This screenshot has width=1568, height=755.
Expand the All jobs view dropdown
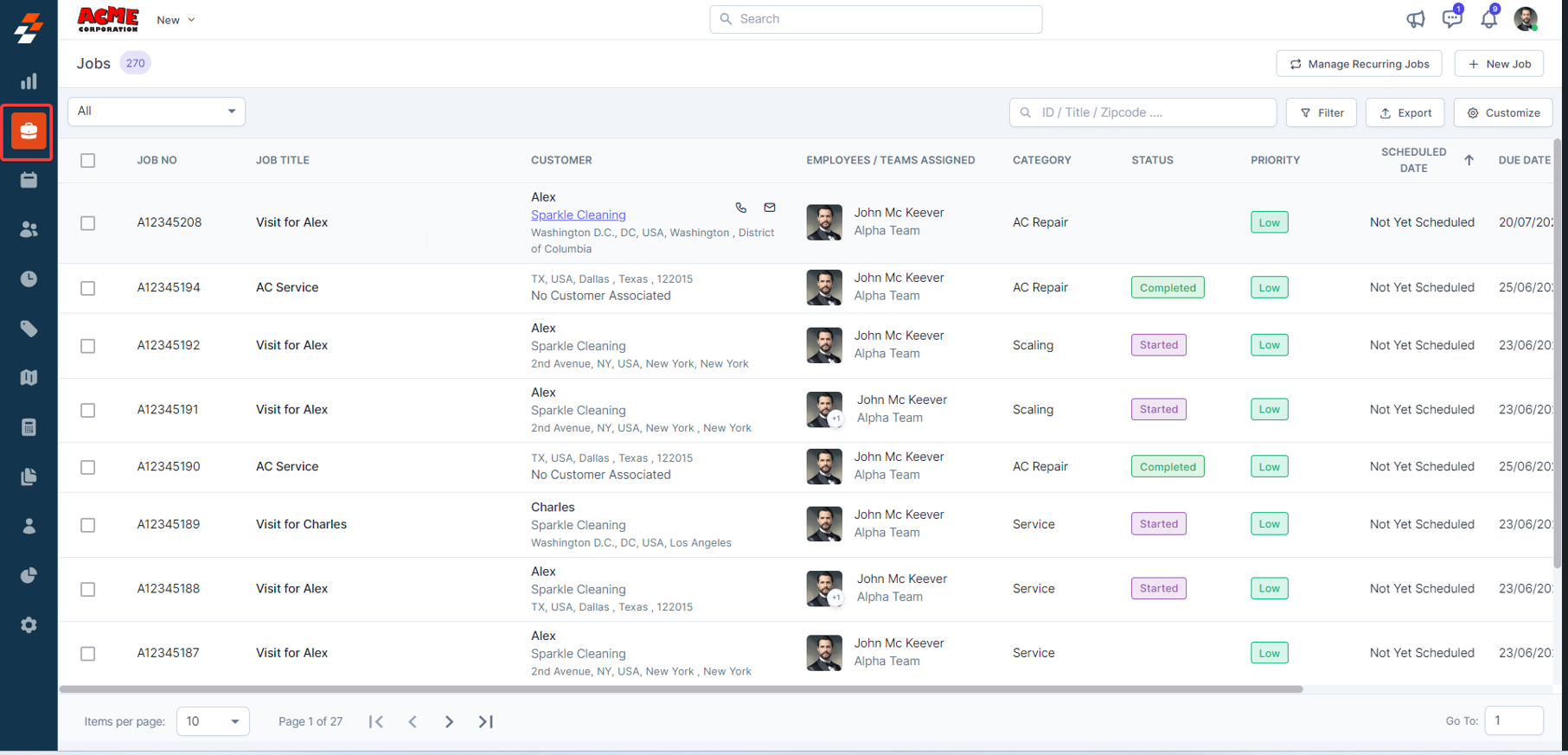coord(157,112)
